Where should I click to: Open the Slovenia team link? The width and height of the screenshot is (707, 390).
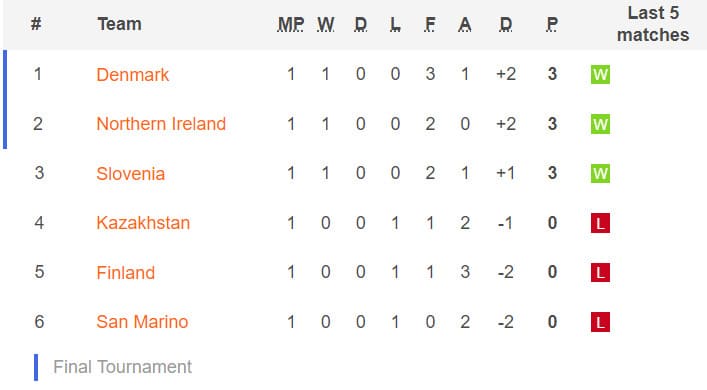130,174
